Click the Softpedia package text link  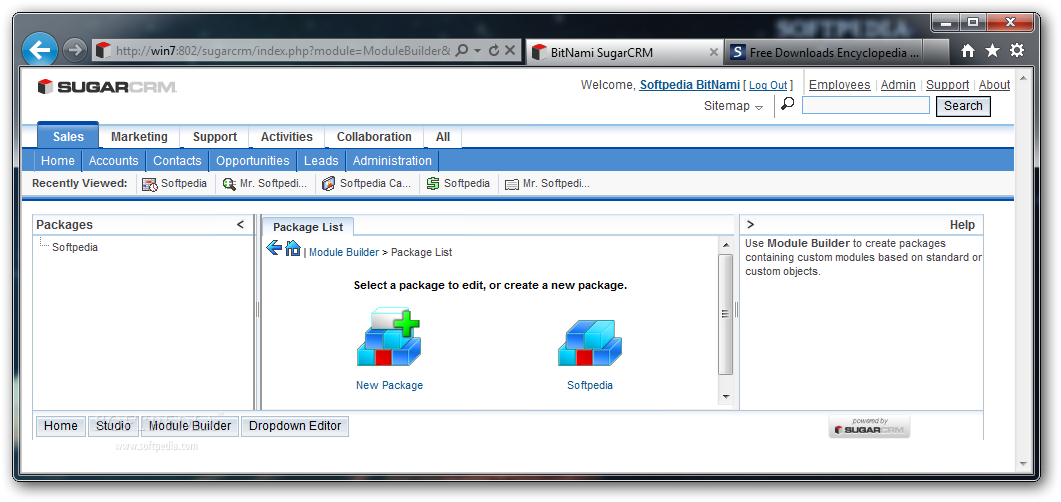590,385
